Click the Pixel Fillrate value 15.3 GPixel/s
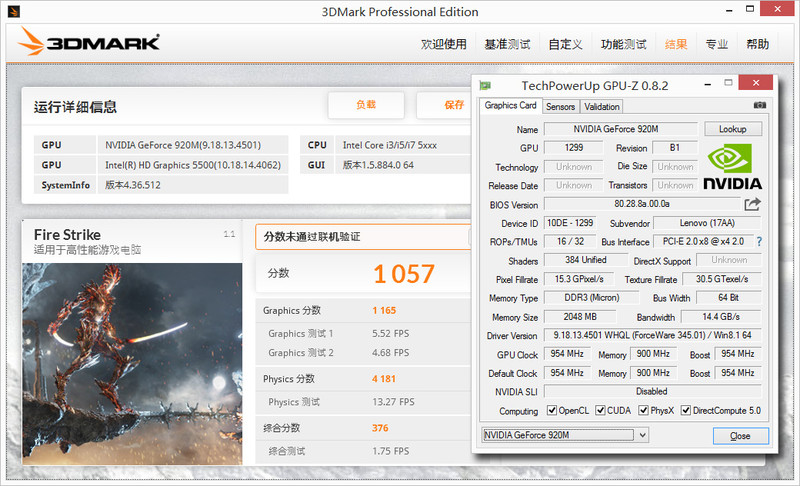 click(x=580, y=279)
